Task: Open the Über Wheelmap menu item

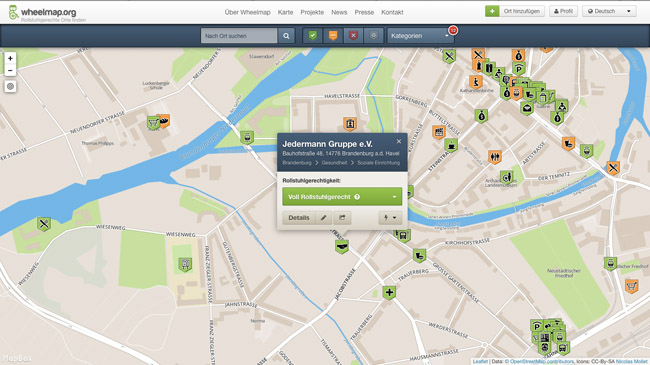Action: coord(247,12)
